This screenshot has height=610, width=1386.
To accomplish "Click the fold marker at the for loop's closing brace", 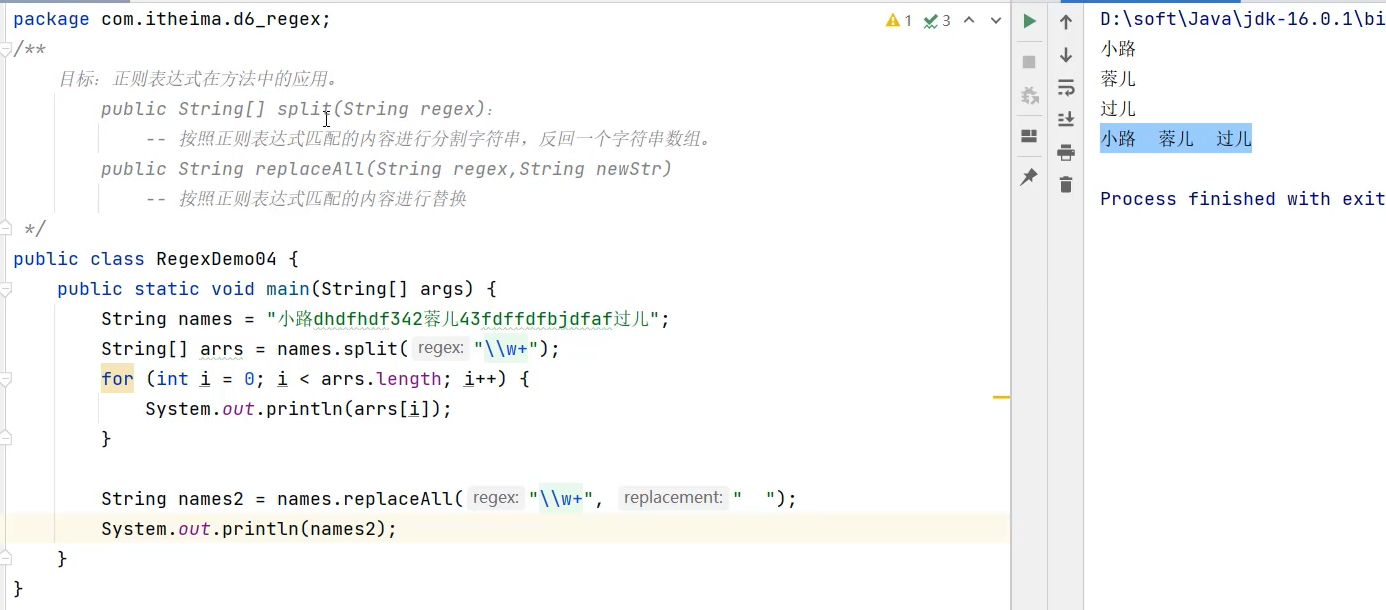I will (x=7, y=439).
